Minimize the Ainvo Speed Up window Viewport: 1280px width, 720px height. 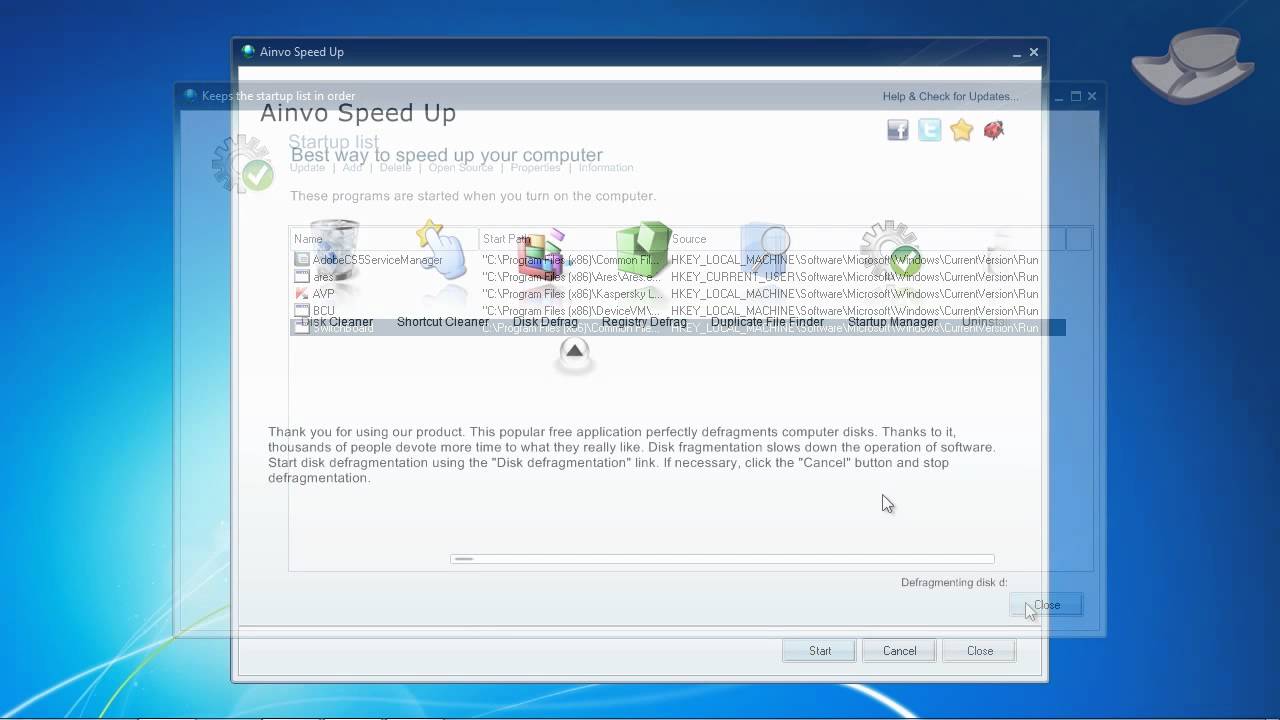click(1017, 53)
